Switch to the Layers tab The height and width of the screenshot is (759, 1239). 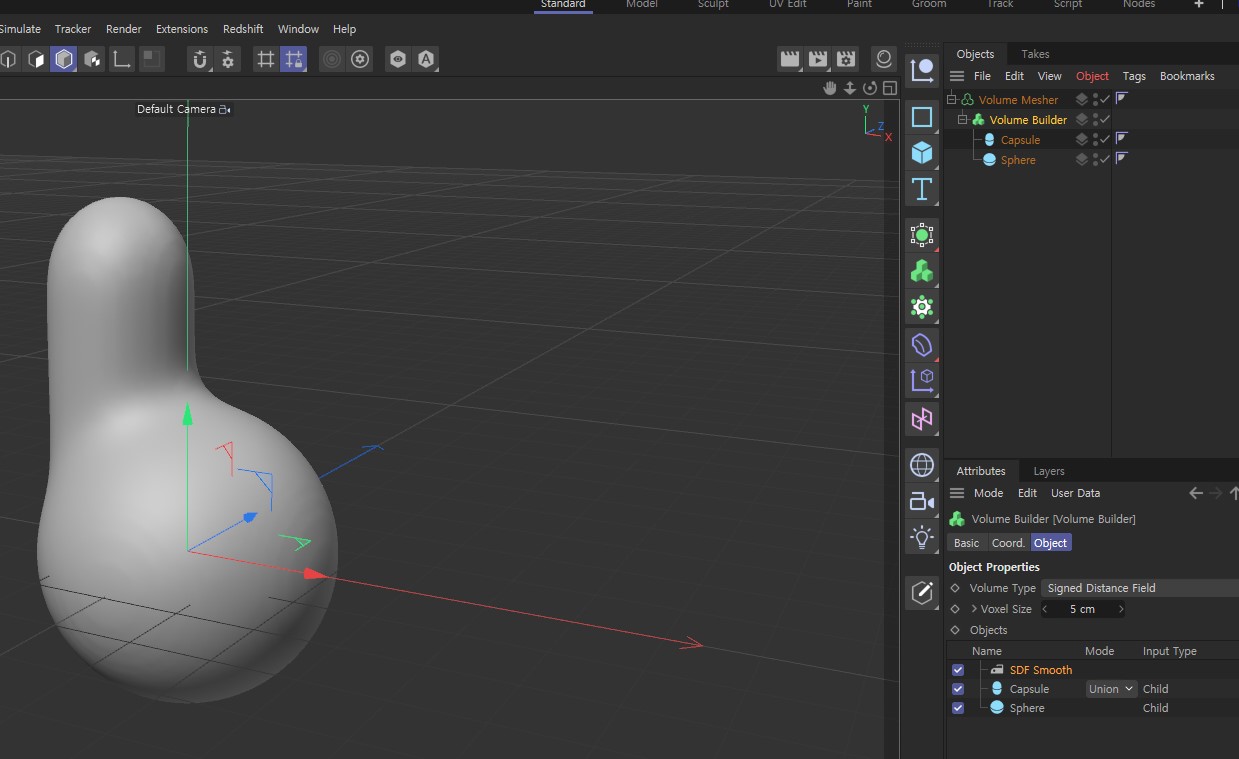point(1049,471)
